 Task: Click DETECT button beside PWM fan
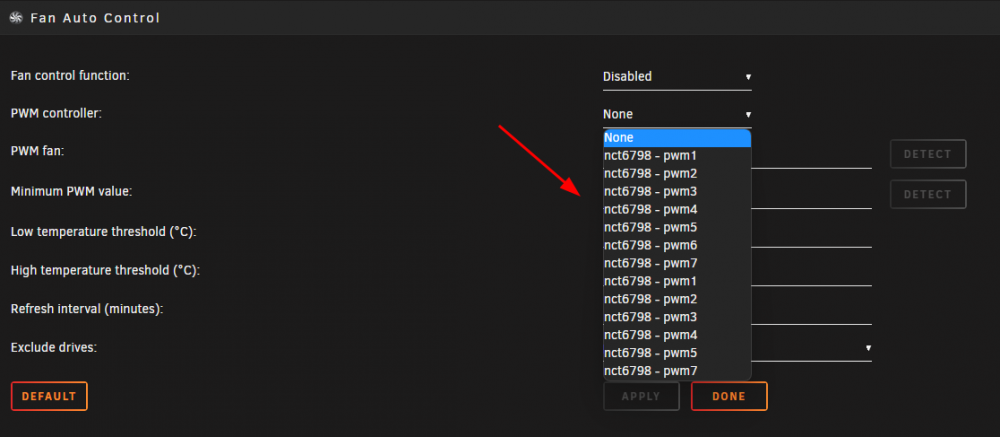coord(928,154)
